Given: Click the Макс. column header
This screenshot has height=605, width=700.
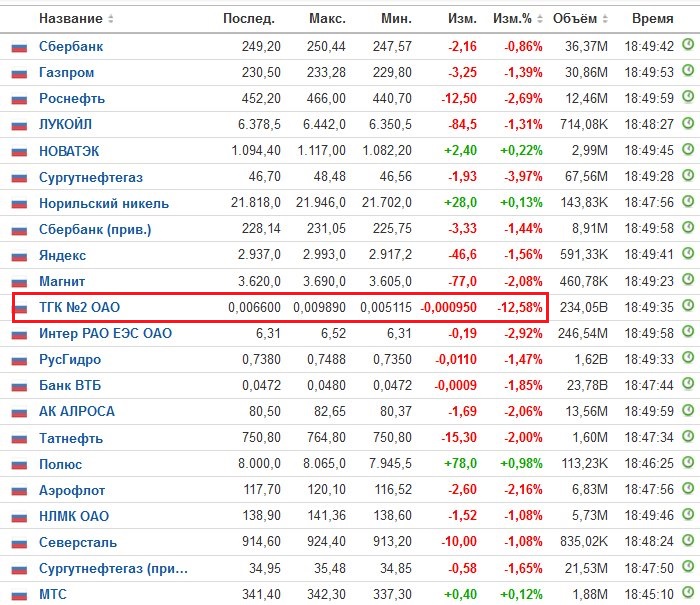Looking at the screenshot, I should point(327,19).
